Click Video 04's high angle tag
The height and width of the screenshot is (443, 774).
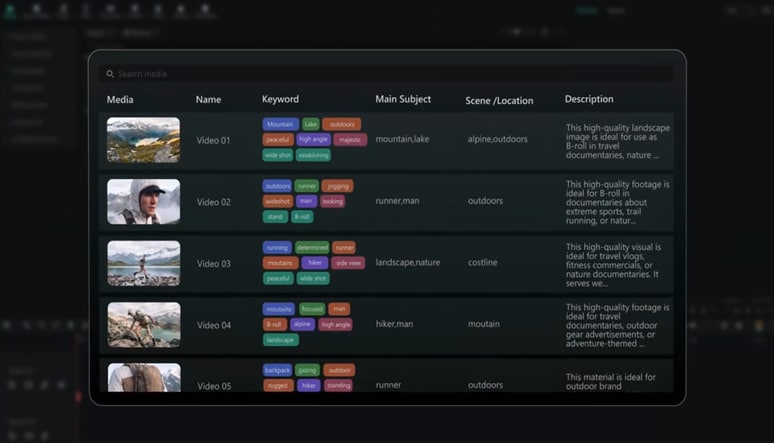[x=335, y=324]
